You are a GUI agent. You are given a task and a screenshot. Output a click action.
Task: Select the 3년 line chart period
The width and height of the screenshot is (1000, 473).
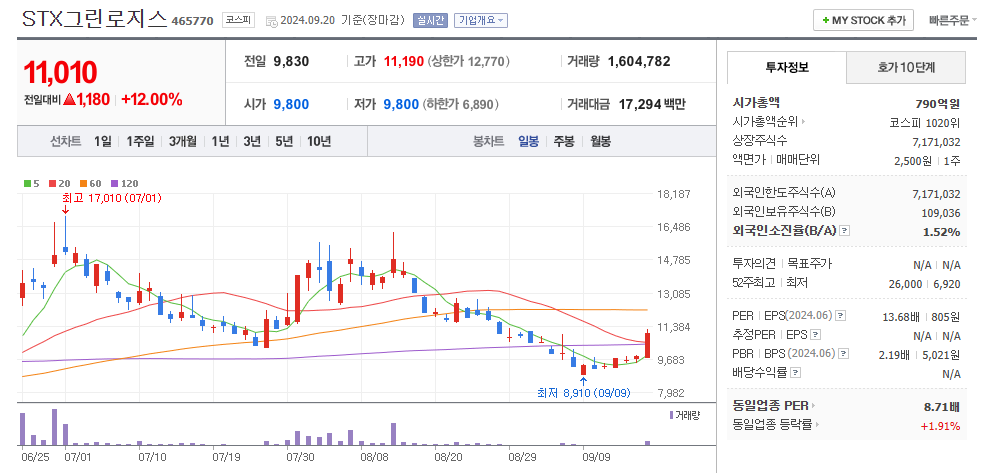click(252, 142)
